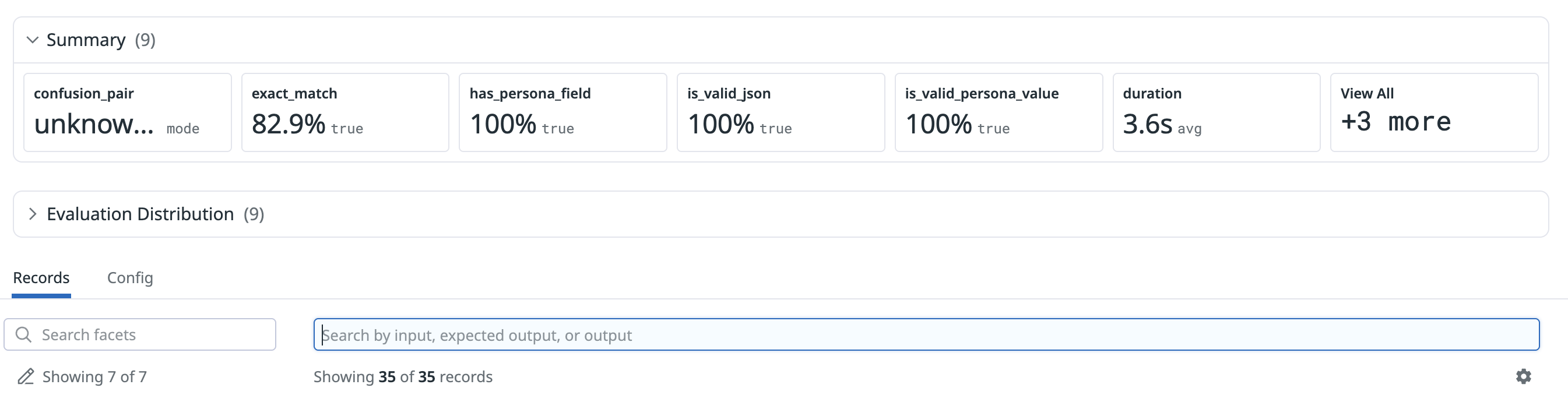Click the Showing 7 of 7 facets label
This screenshot has width=1568, height=395.
coord(94,377)
